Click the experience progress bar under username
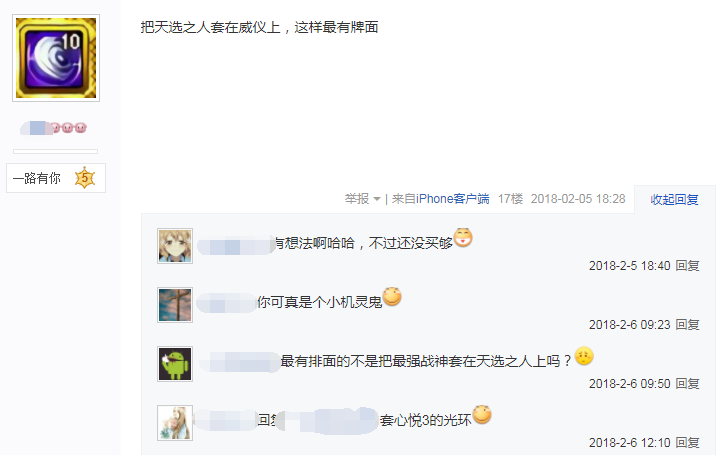The height and width of the screenshot is (455, 721). [x=55, y=151]
